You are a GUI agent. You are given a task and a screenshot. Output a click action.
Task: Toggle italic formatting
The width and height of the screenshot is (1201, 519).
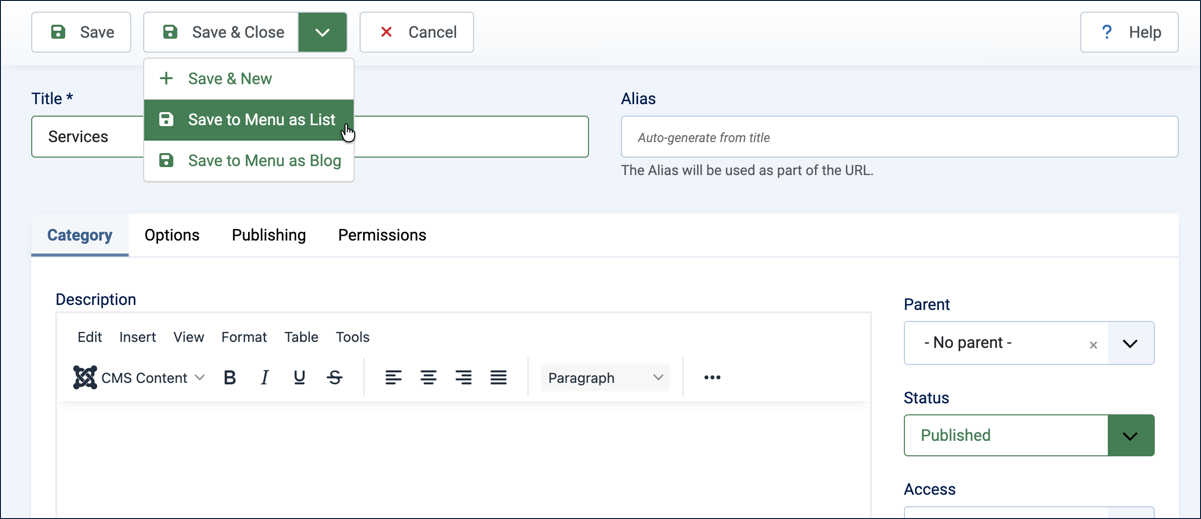pyautogui.click(x=265, y=378)
